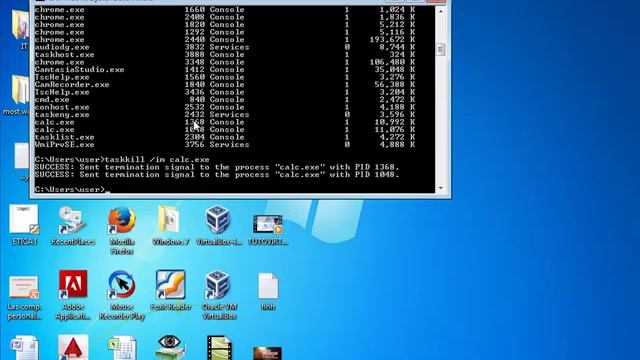Image resolution: width=640 pixels, height=360 pixels.
Task: Click the SUCCESS line with PID 1368
Action: (217, 167)
